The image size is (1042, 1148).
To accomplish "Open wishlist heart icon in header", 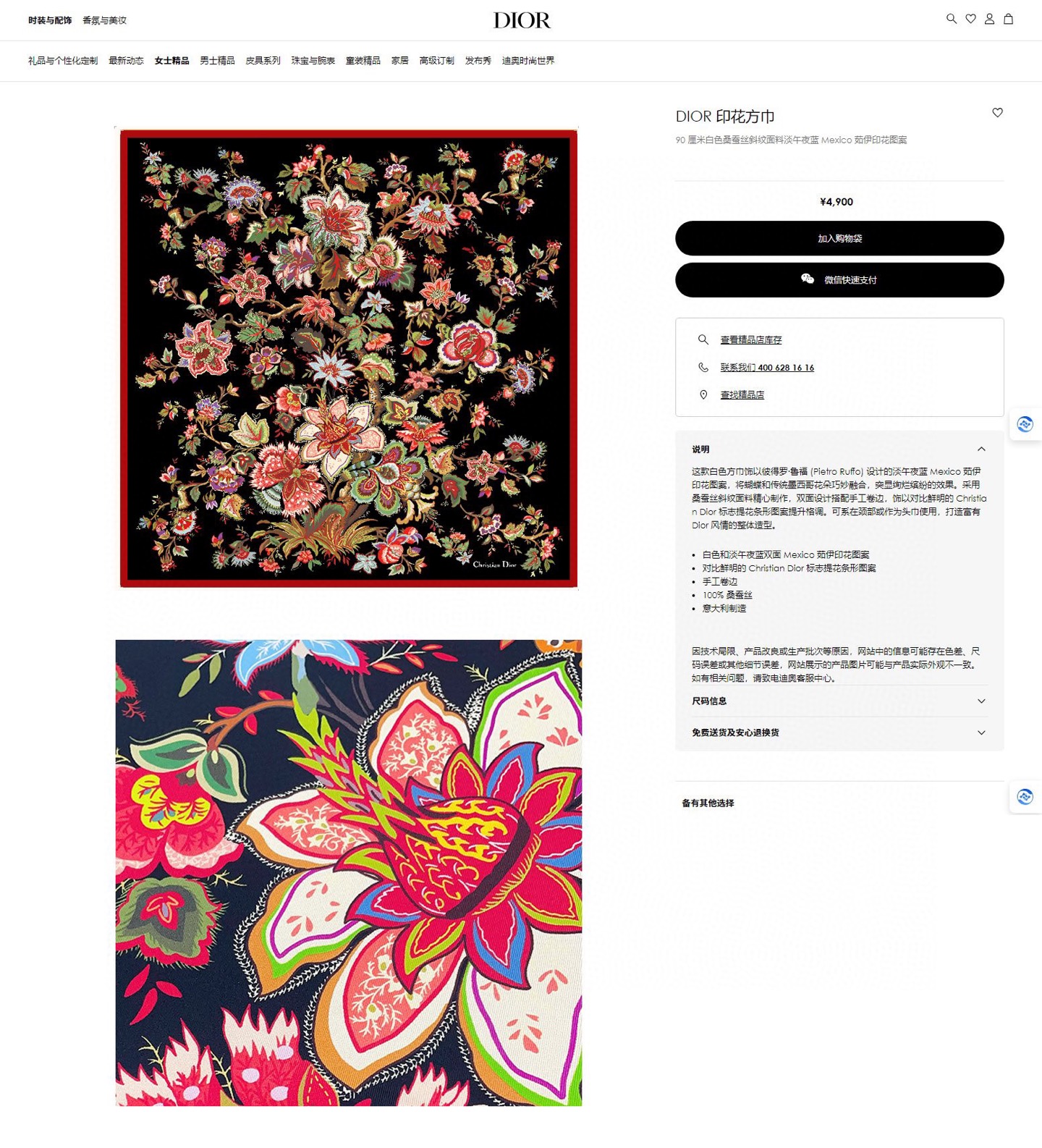I will click(x=970, y=19).
